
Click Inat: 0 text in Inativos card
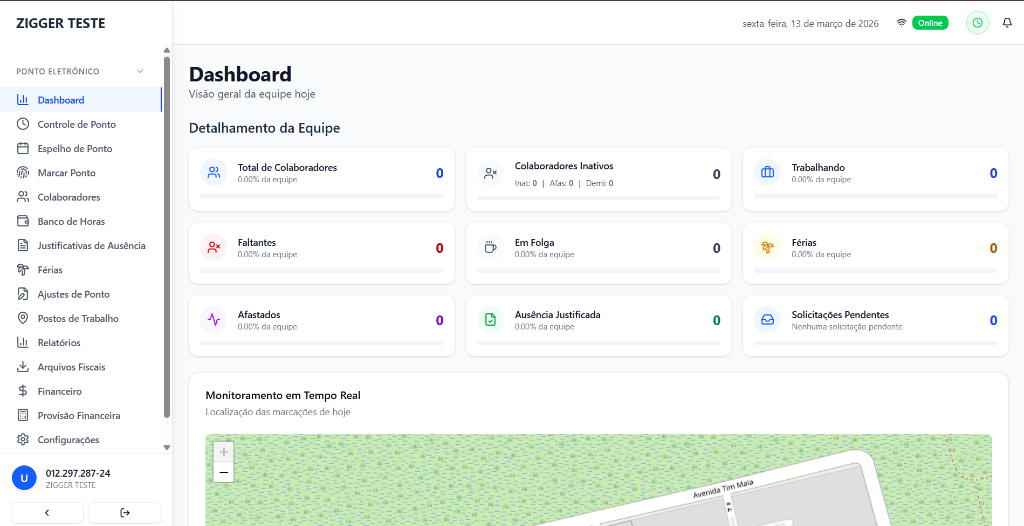[526, 184]
